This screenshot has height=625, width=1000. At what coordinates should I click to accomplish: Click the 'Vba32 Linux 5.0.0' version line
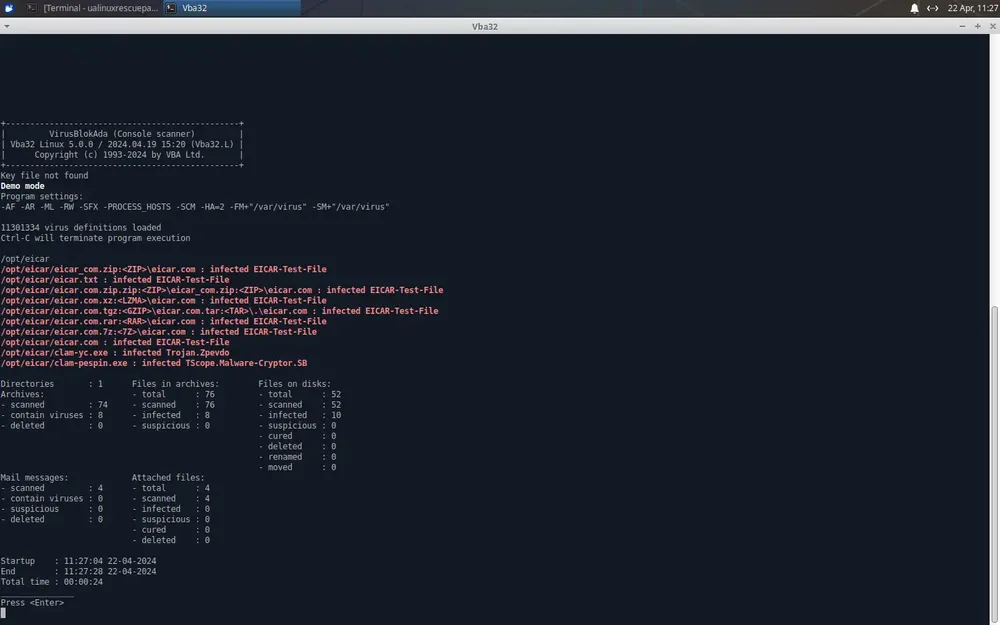122,144
